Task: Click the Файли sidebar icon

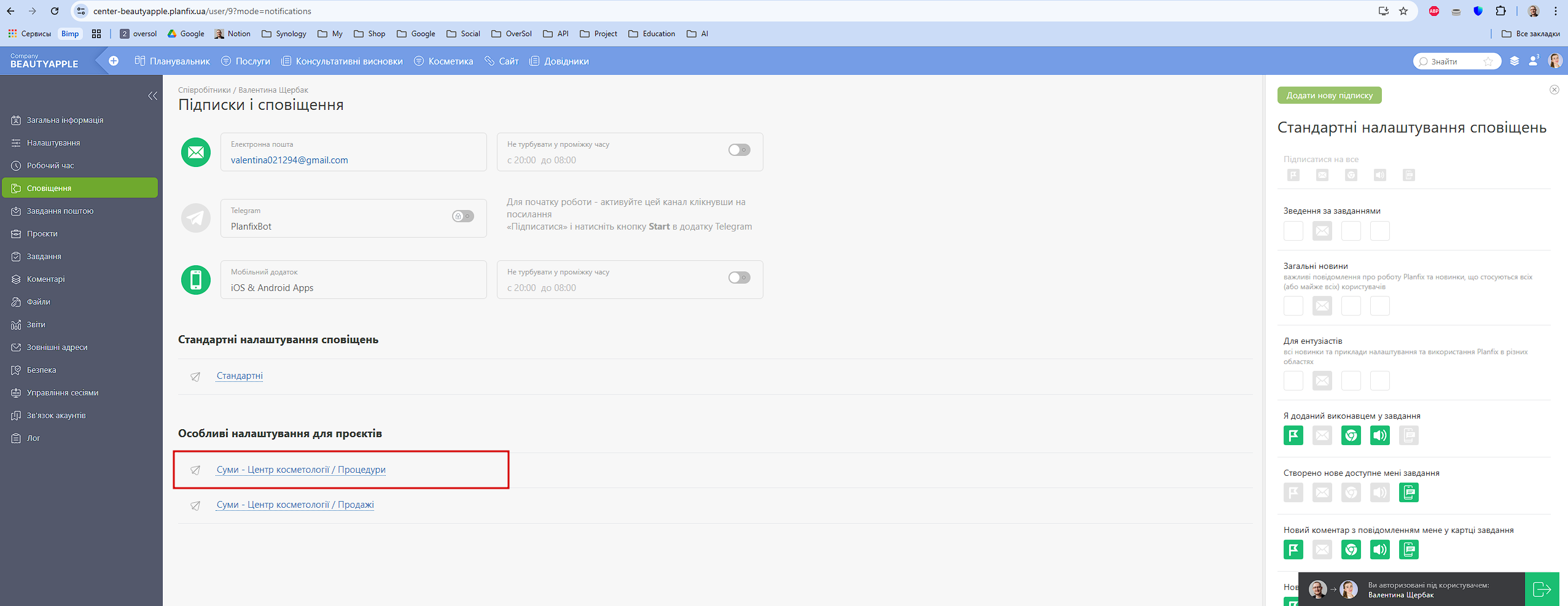Action: (x=17, y=301)
